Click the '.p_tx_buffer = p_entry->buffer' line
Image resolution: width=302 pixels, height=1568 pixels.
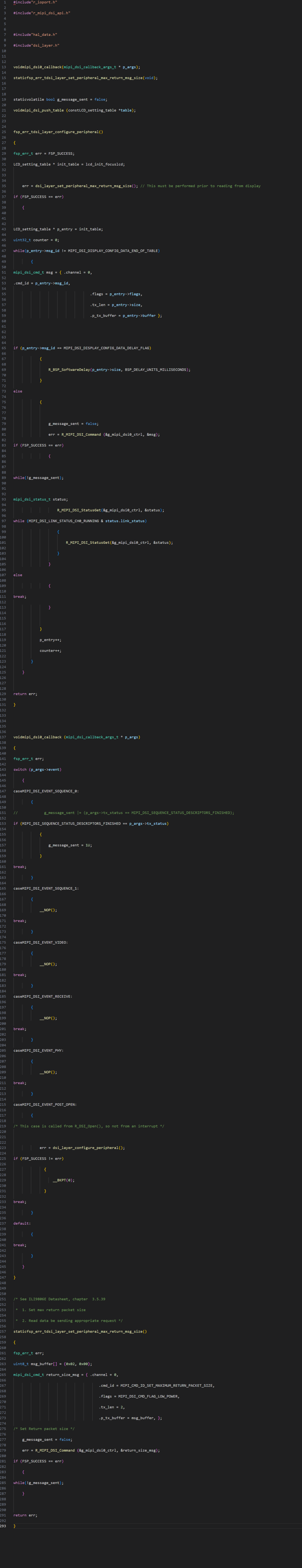click(x=126, y=315)
